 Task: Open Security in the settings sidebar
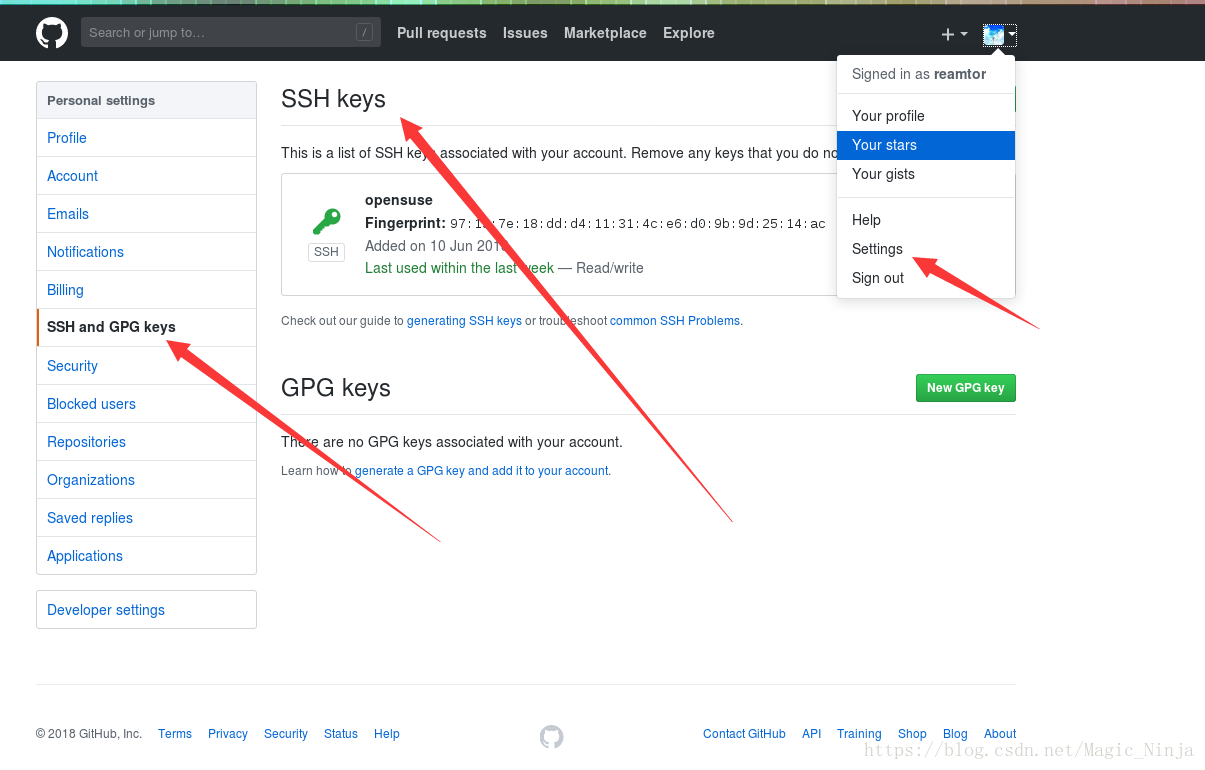[146, 366]
